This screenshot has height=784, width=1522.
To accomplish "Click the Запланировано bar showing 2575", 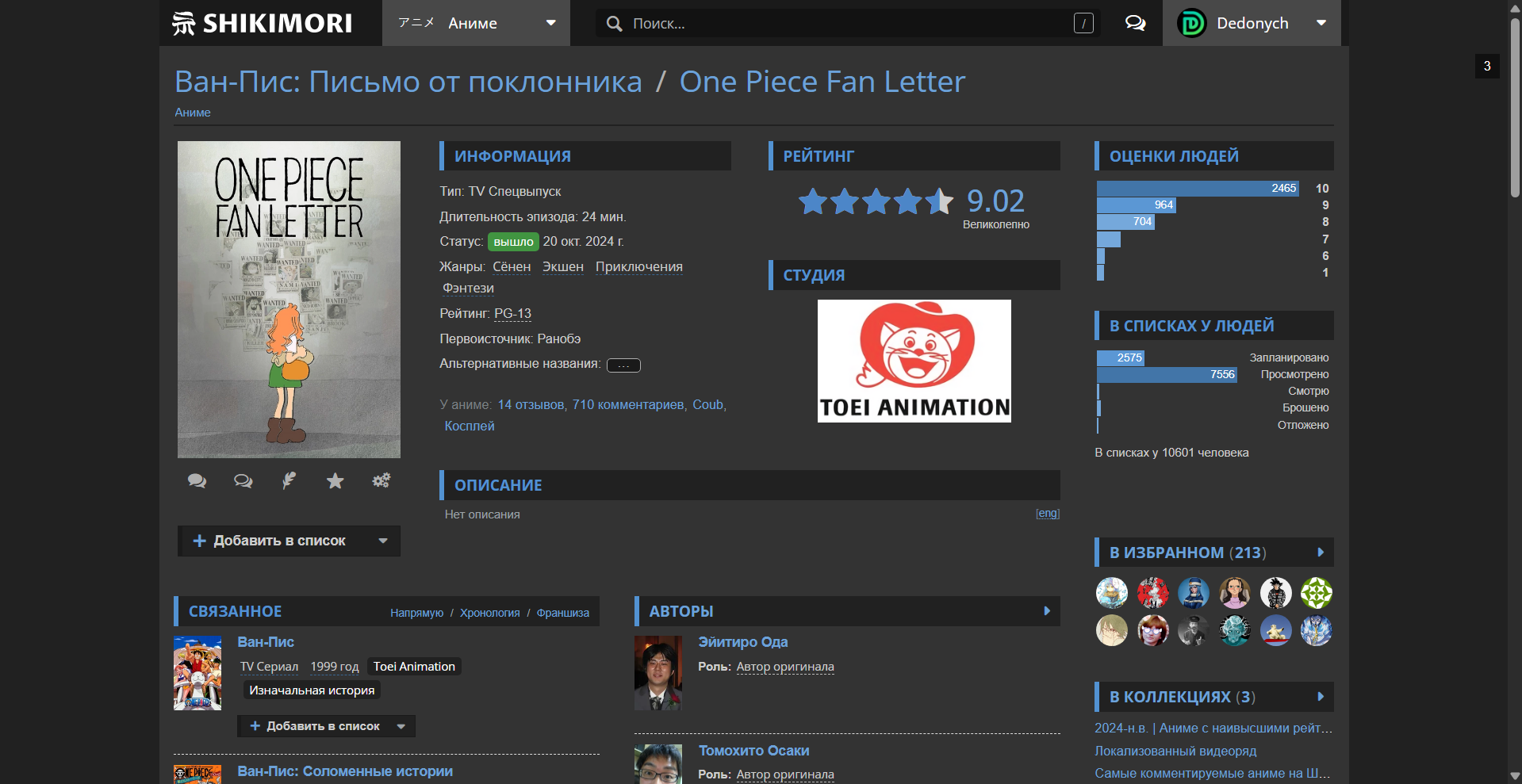I will click(x=1121, y=358).
